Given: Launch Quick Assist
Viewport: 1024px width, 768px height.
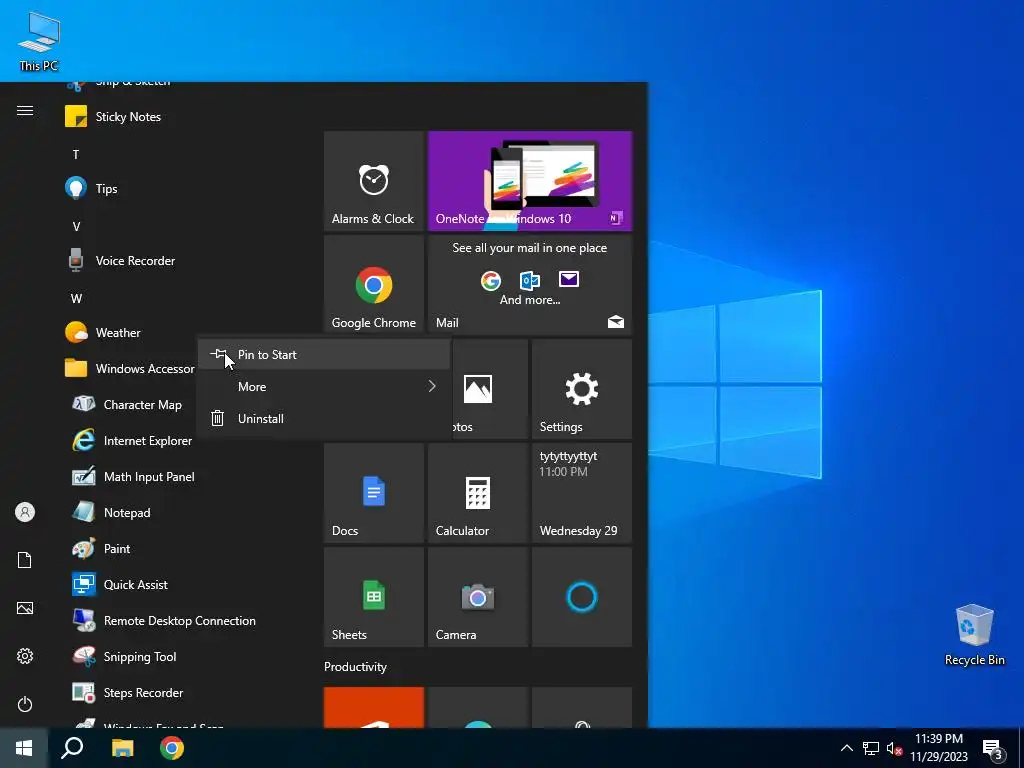Looking at the screenshot, I should [x=186, y=584].
